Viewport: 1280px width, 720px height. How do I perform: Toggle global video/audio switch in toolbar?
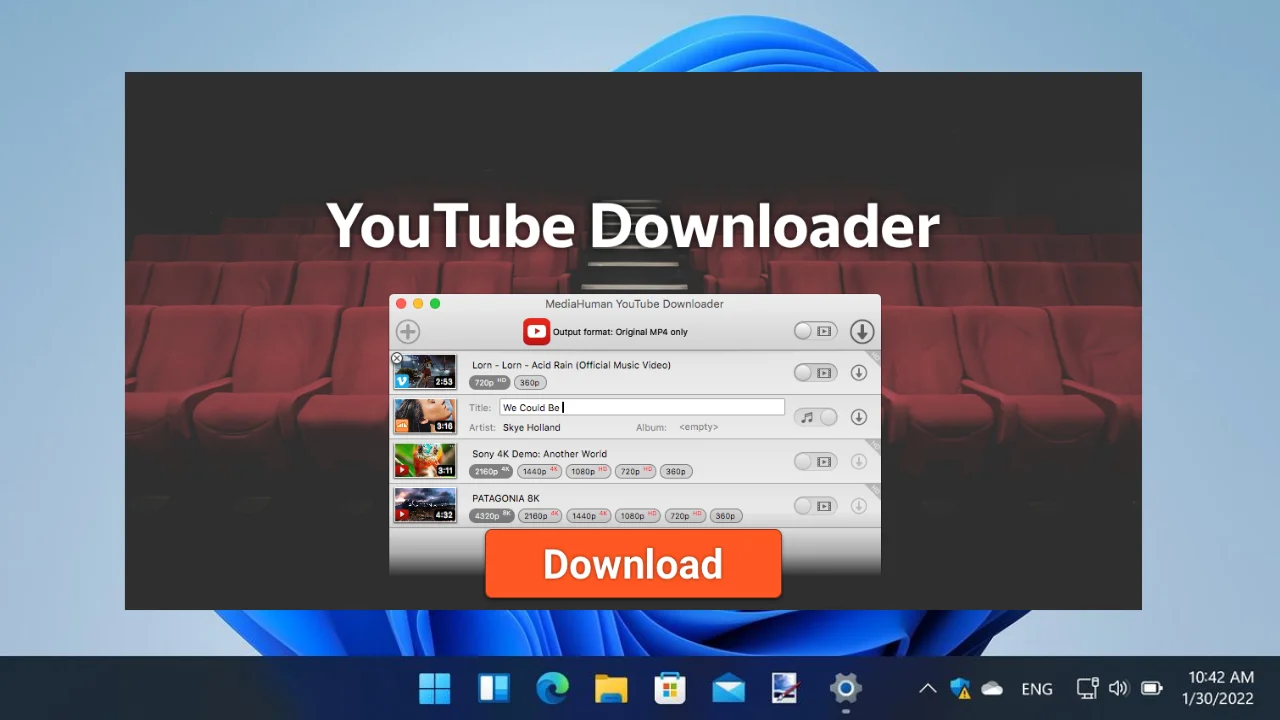pos(815,331)
